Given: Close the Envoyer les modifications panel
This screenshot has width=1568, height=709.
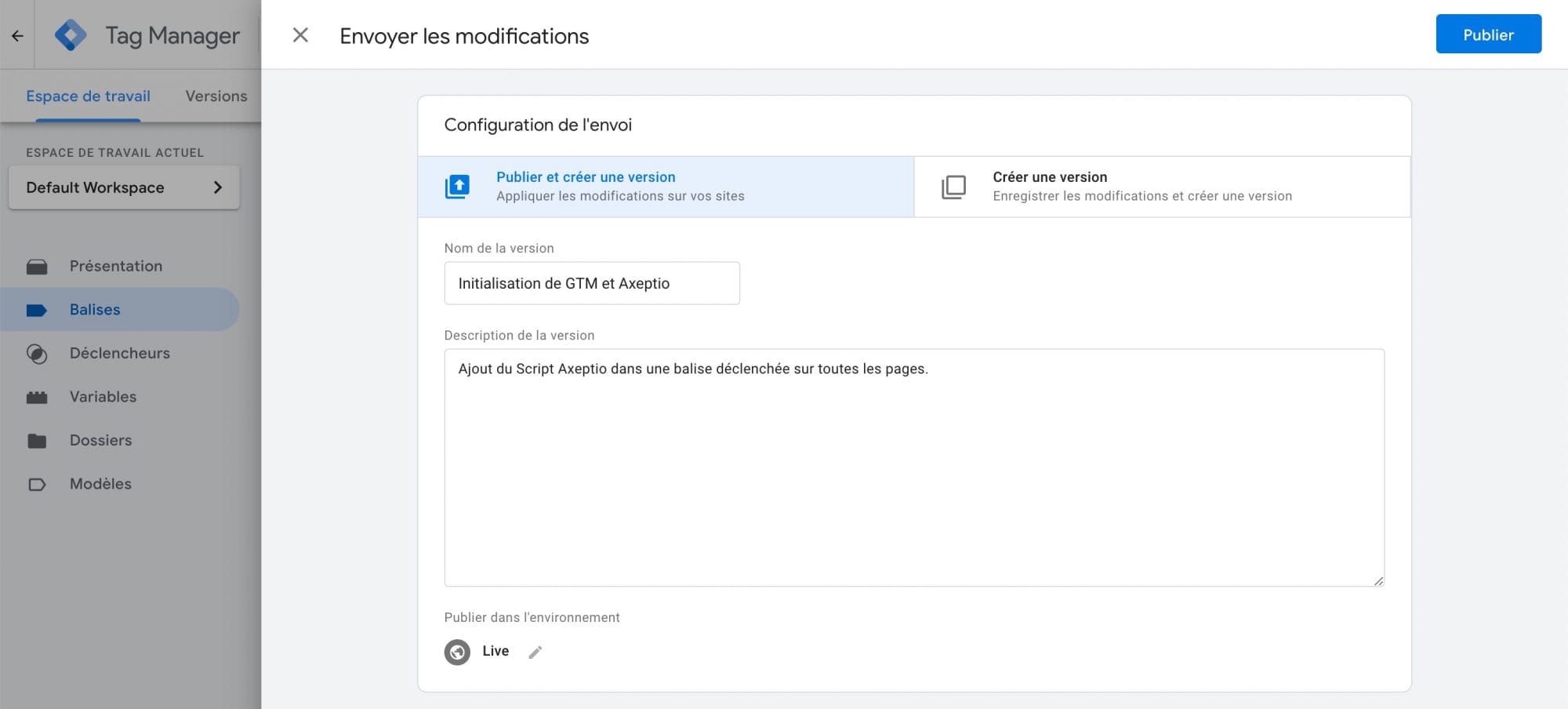Looking at the screenshot, I should pos(300,35).
